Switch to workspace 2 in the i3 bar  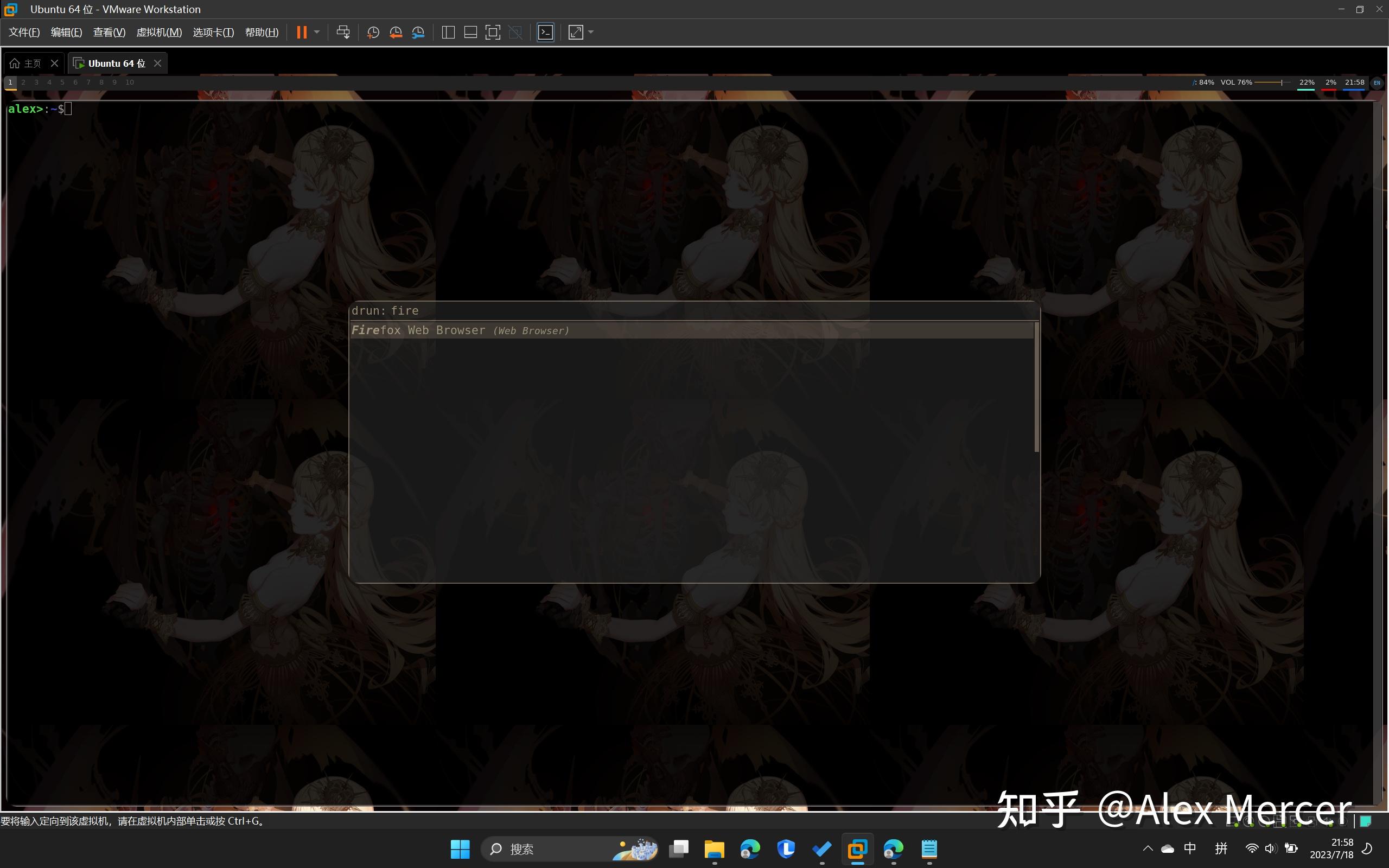pos(23,82)
